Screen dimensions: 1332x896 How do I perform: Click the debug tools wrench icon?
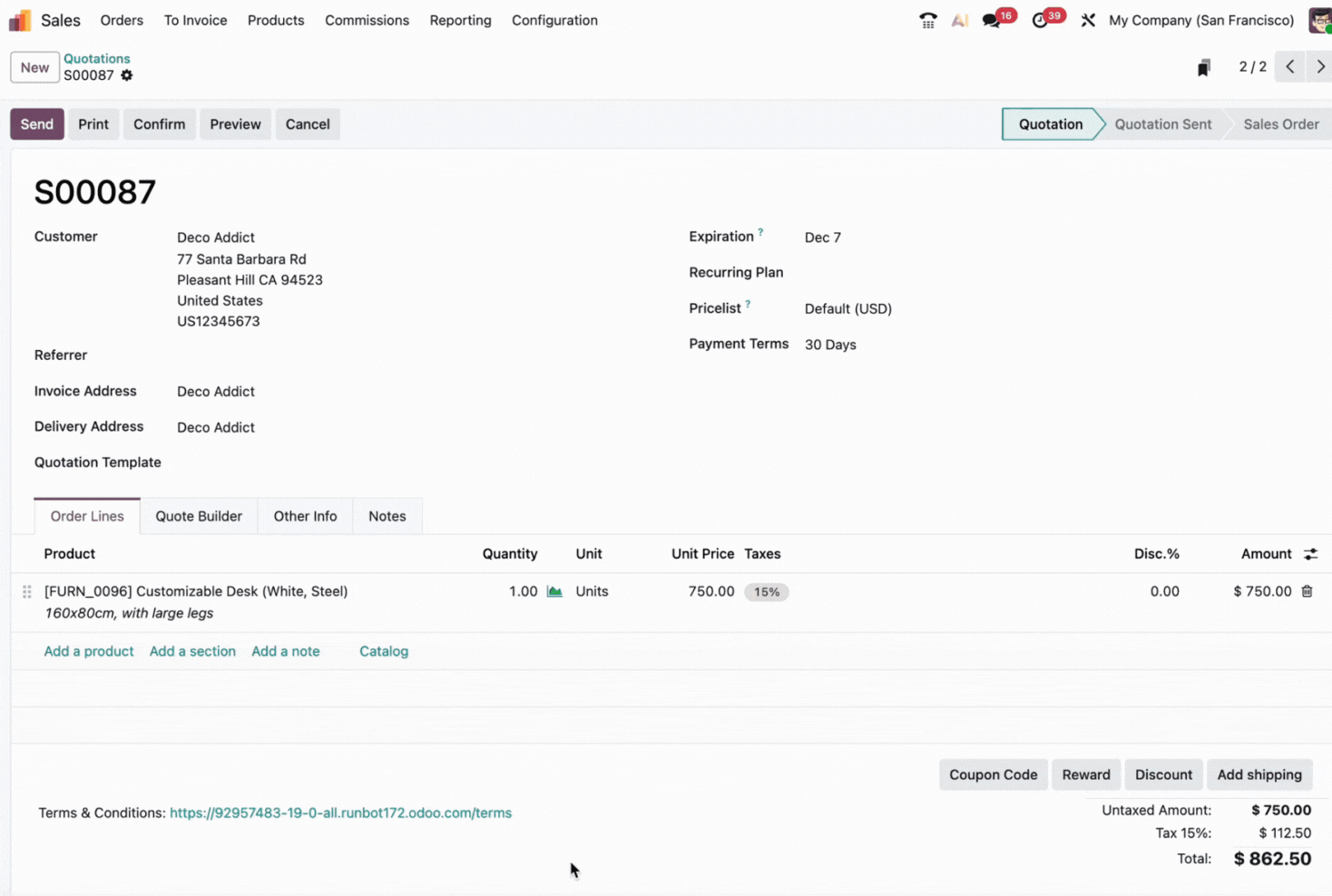[x=1088, y=20]
